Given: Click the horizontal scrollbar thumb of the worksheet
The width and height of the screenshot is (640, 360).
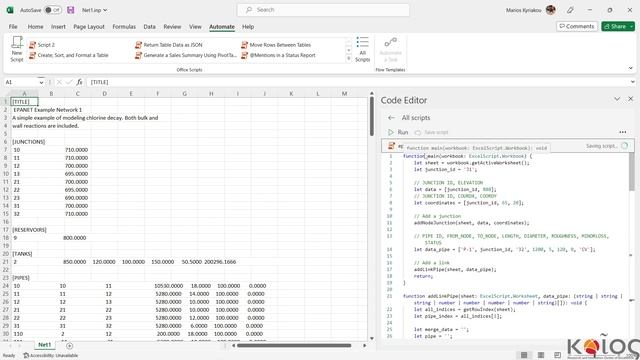Looking at the screenshot, I should 294,345.
